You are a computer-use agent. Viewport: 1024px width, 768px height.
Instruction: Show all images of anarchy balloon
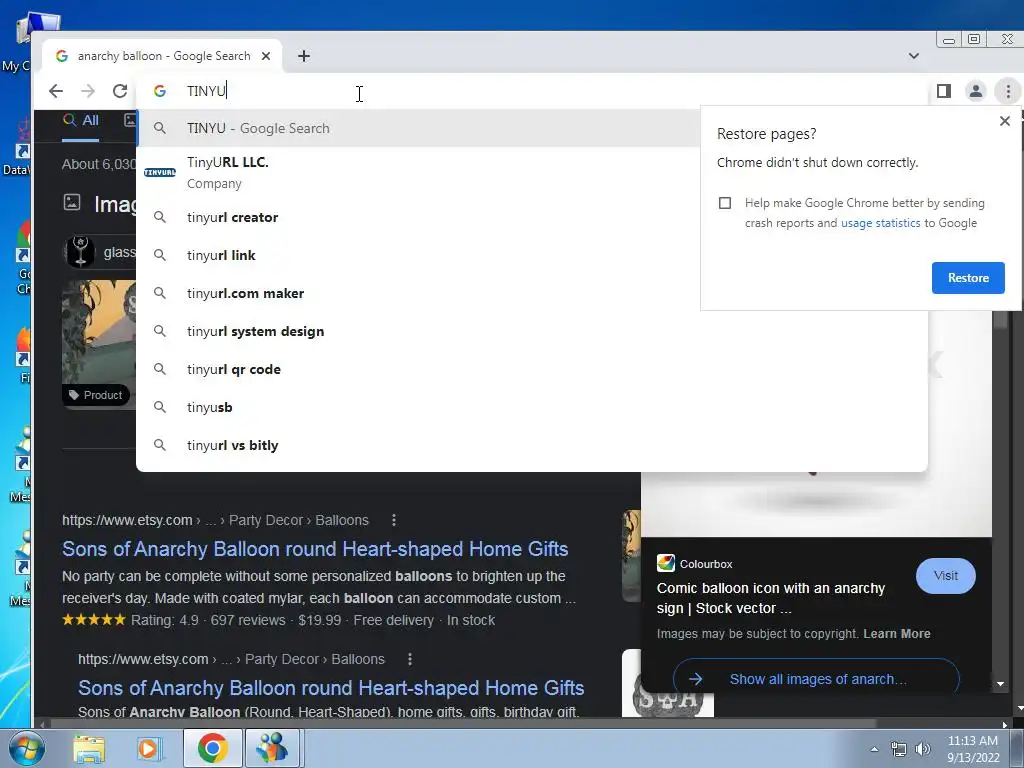816,679
